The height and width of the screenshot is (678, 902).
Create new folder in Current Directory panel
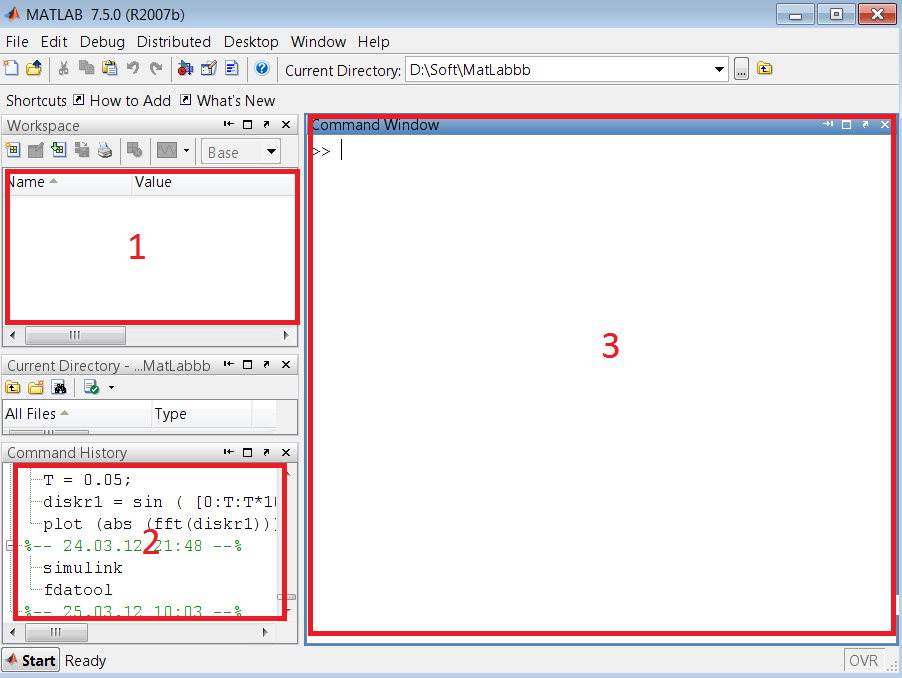click(x=36, y=388)
